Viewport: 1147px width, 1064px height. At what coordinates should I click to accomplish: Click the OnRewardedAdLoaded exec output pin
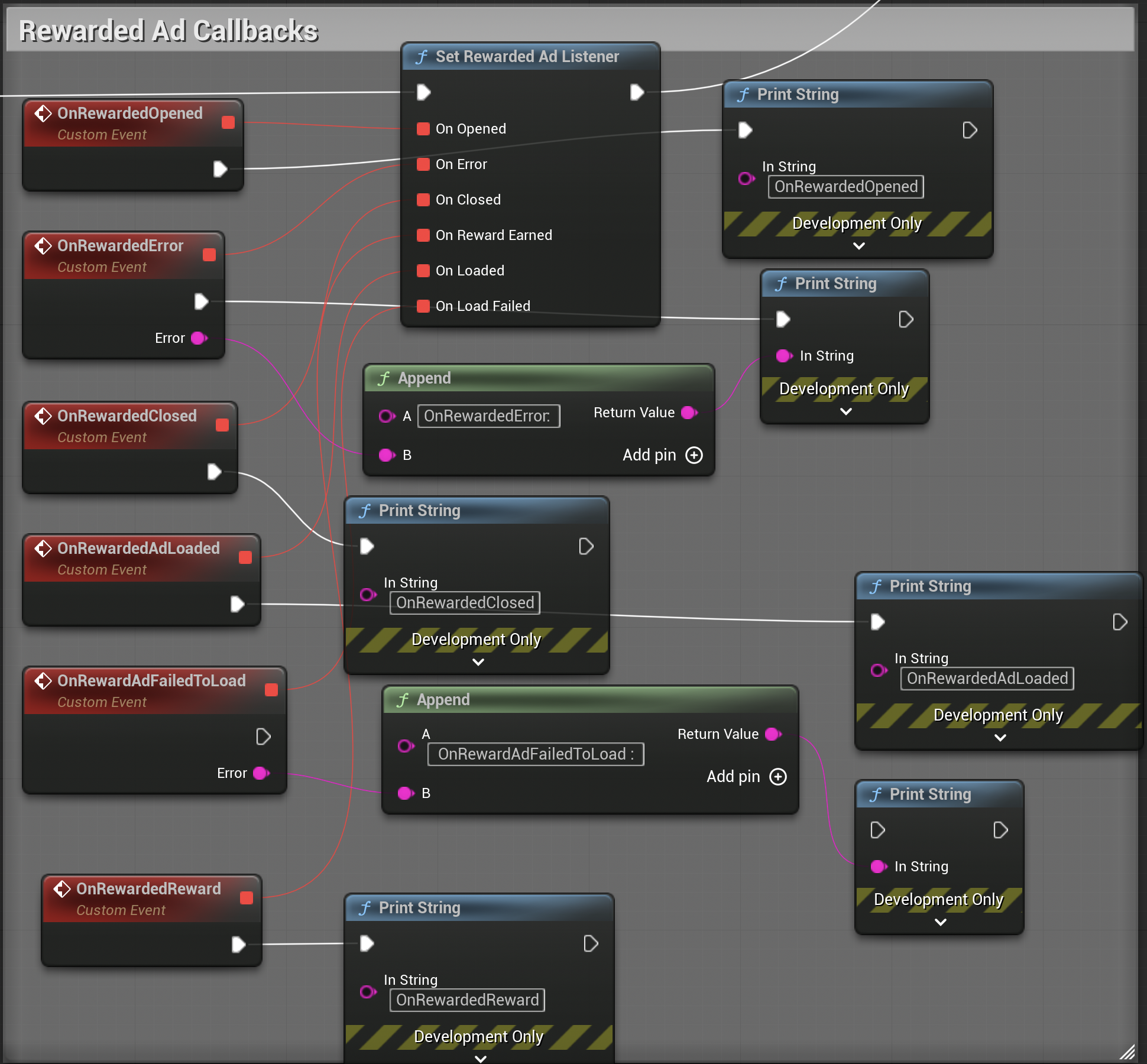coord(237,604)
